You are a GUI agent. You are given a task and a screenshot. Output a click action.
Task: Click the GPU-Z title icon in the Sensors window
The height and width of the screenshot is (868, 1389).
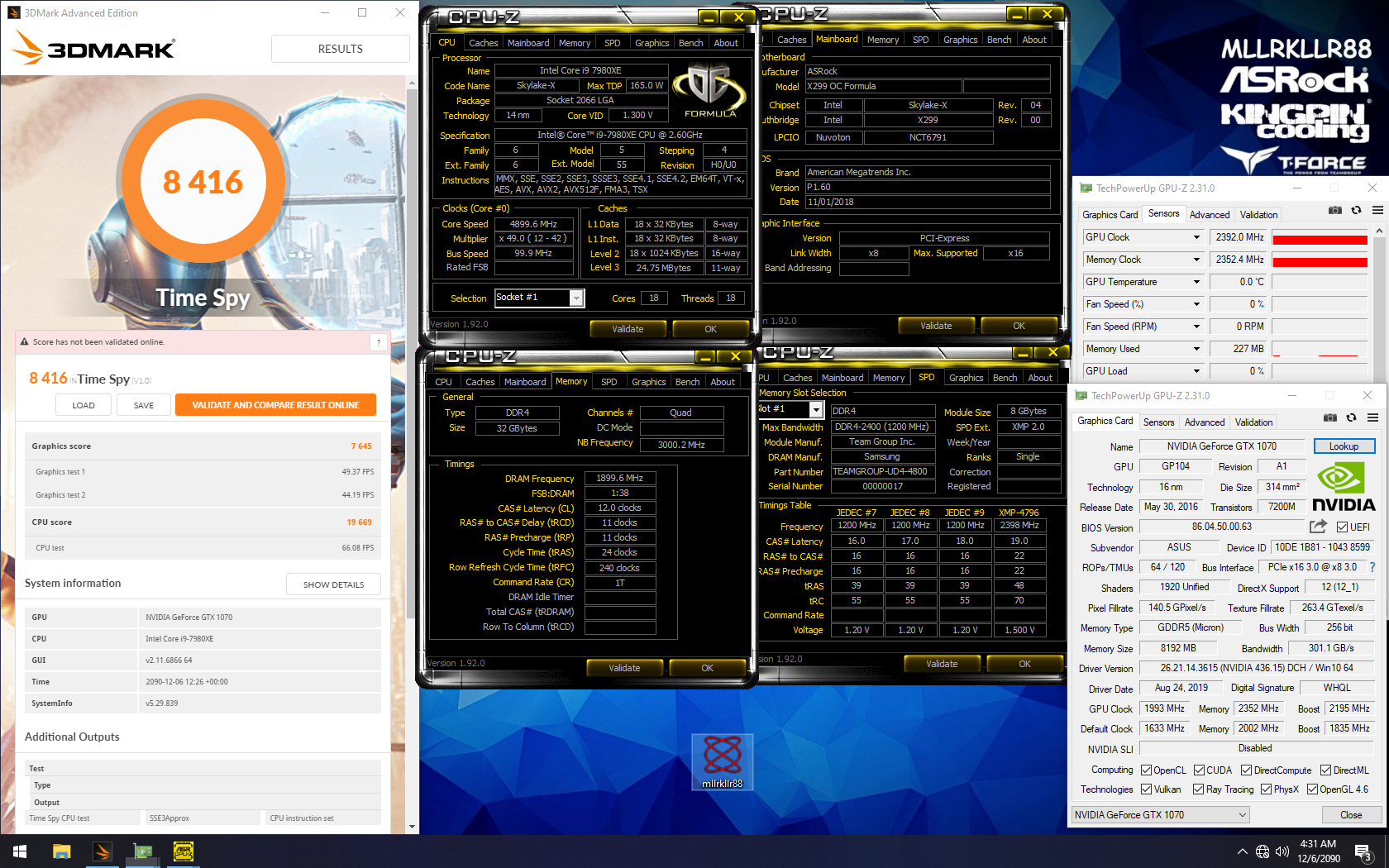(x=1086, y=188)
